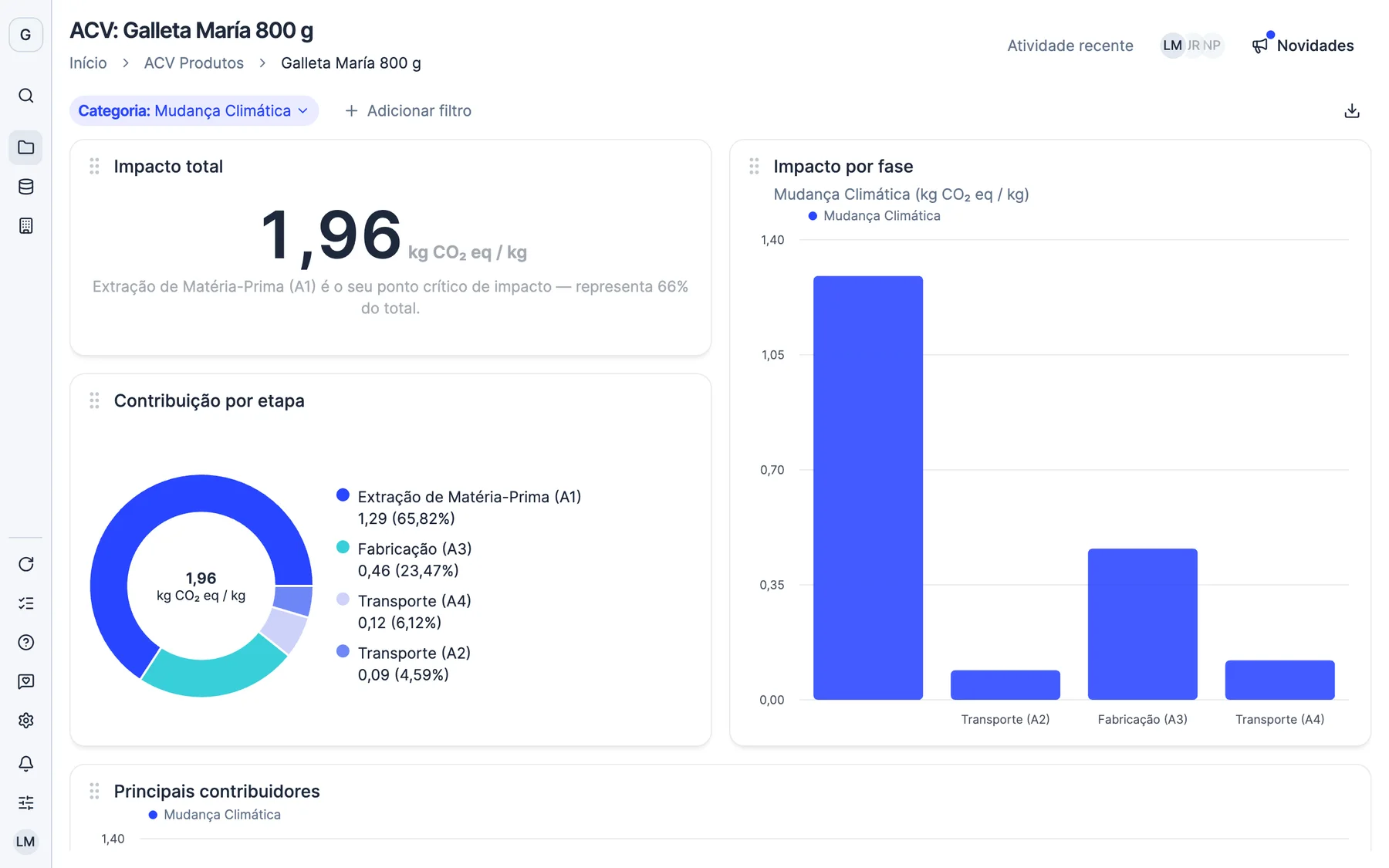Click the tallest bar in Impacto por fase
This screenshot has width=1389, height=868.
[x=868, y=488]
